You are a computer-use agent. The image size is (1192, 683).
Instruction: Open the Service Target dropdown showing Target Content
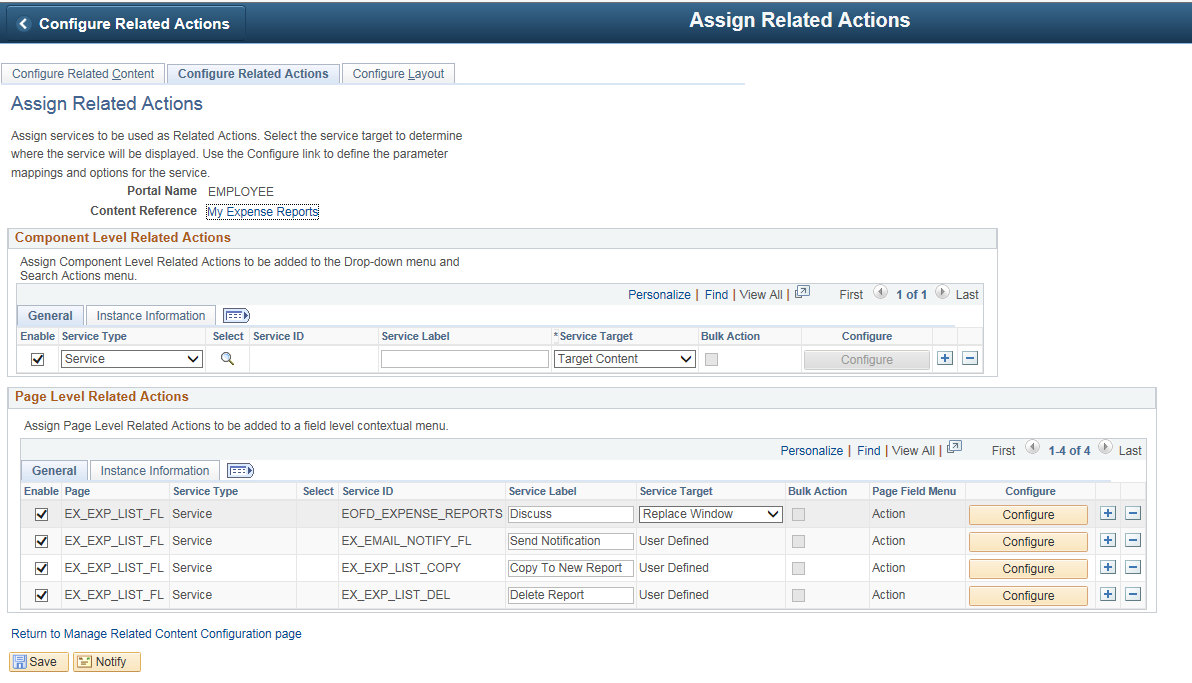pos(624,358)
